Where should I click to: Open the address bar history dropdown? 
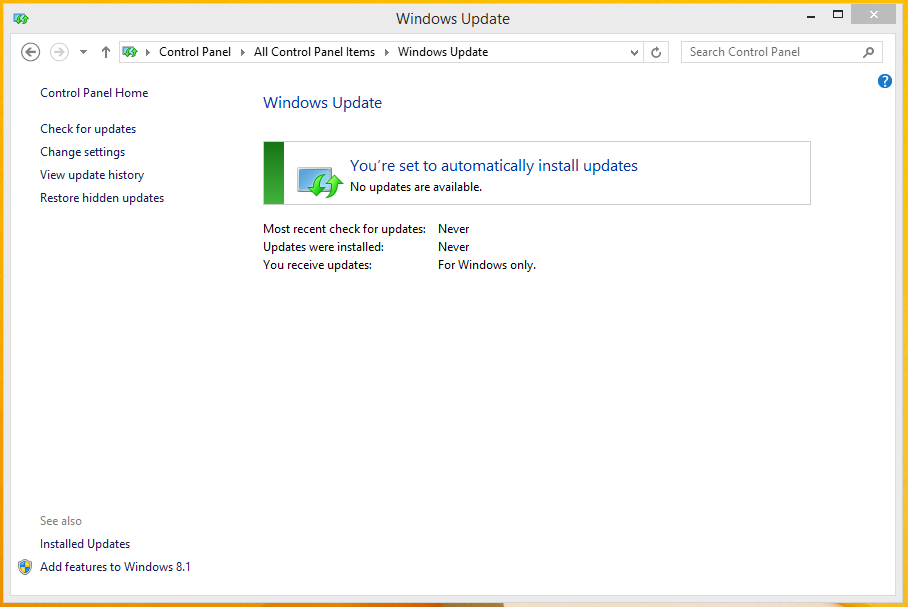[x=634, y=52]
